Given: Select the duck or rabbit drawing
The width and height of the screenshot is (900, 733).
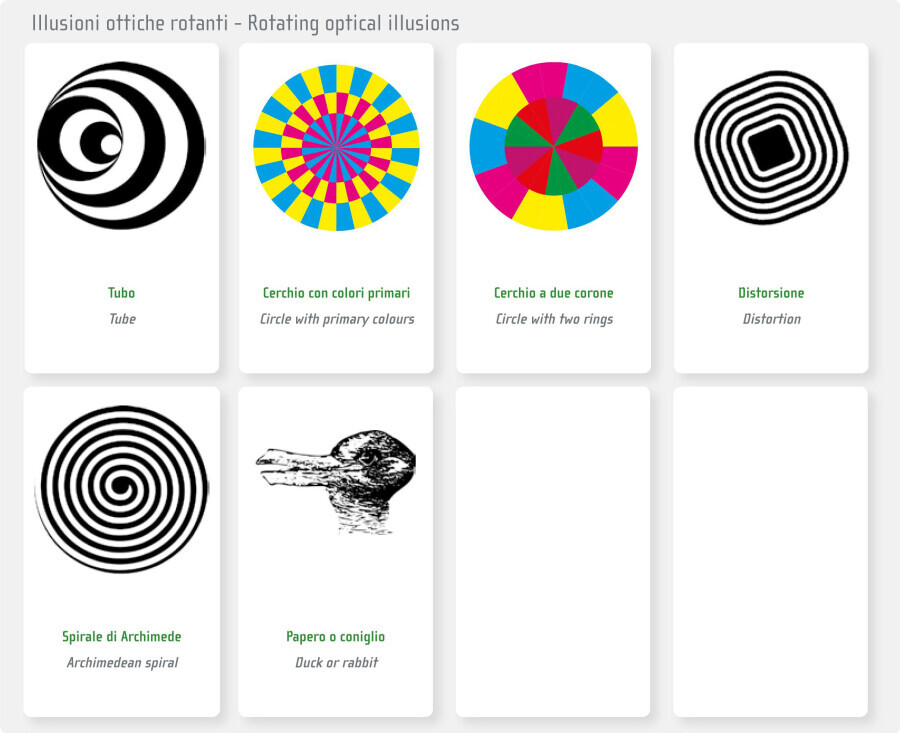Looking at the screenshot, I should point(336,482).
